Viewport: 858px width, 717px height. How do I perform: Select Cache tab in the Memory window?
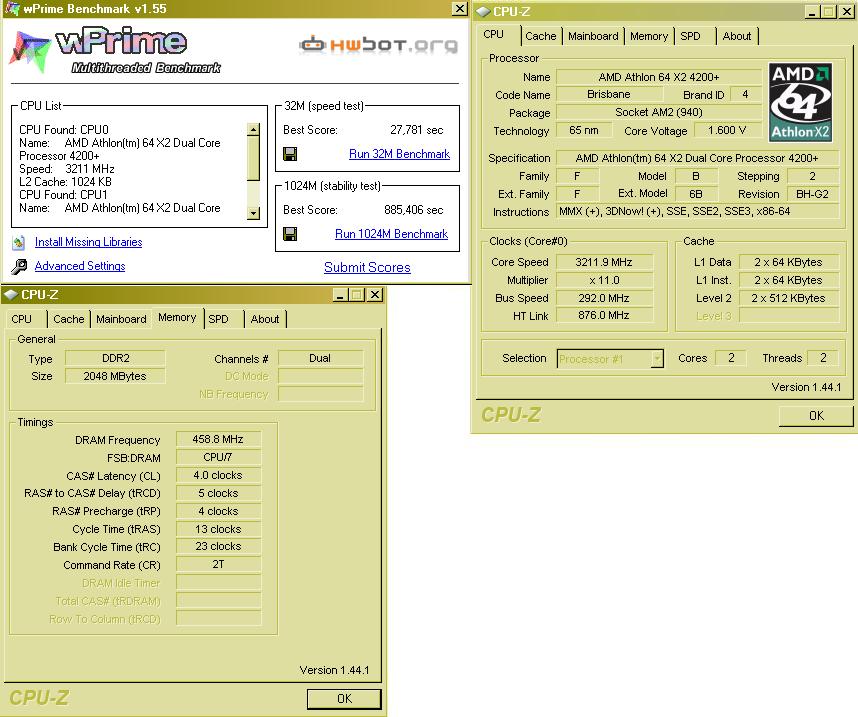click(68, 319)
